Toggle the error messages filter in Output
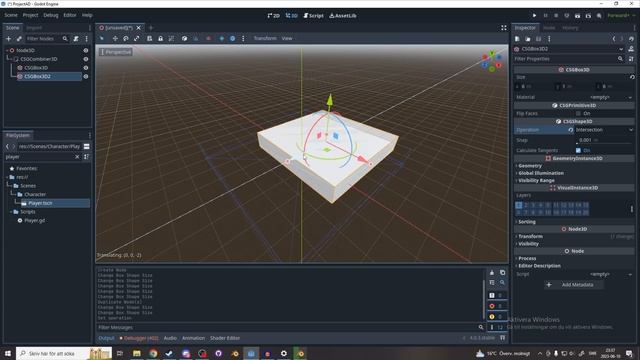The width and height of the screenshot is (640, 360). point(497,306)
